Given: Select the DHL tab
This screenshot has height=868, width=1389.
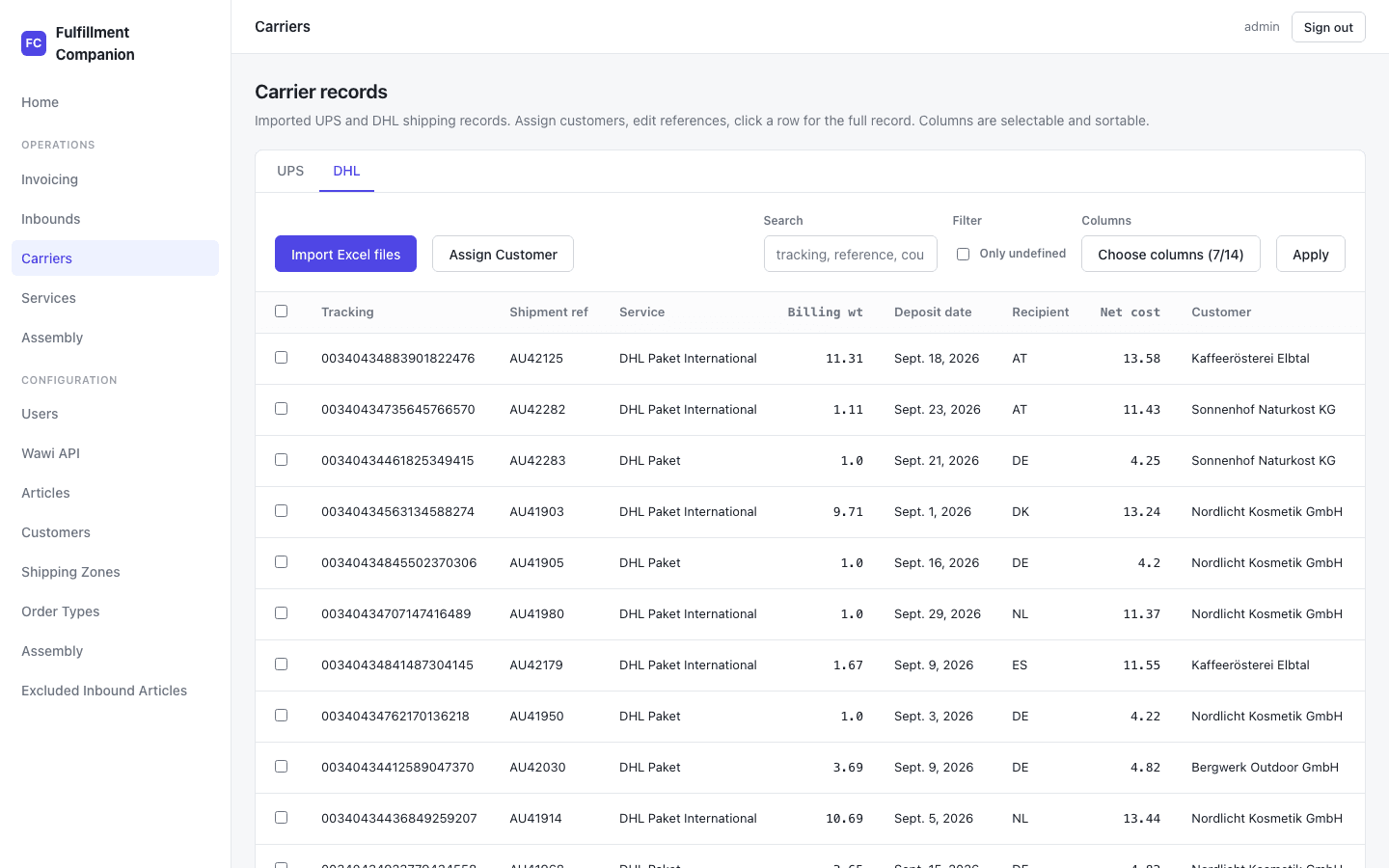Looking at the screenshot, I should tap(346, 171).
